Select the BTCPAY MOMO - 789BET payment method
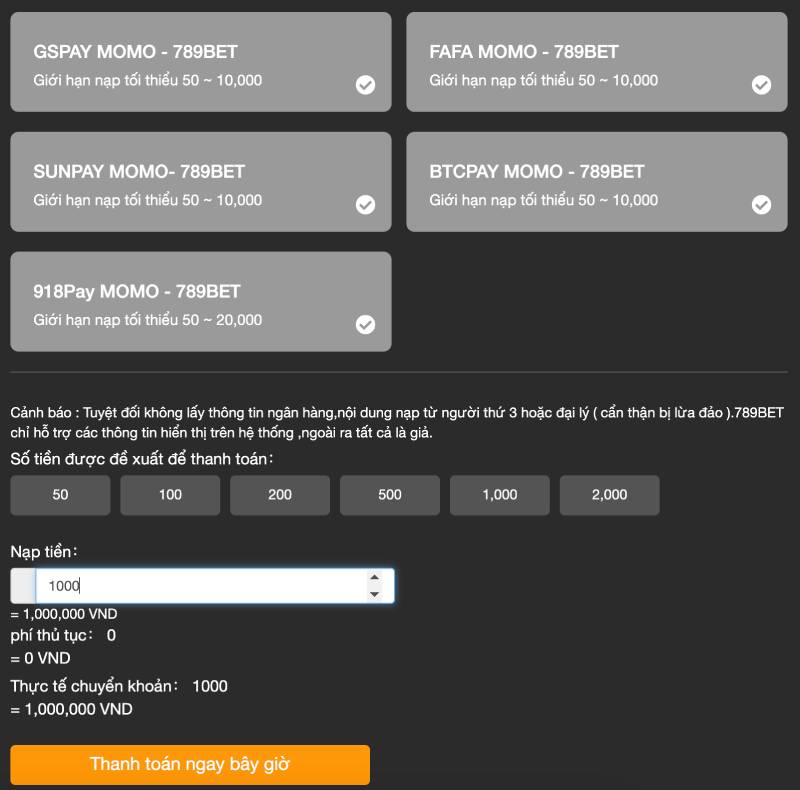 click(x=596, y=180)
